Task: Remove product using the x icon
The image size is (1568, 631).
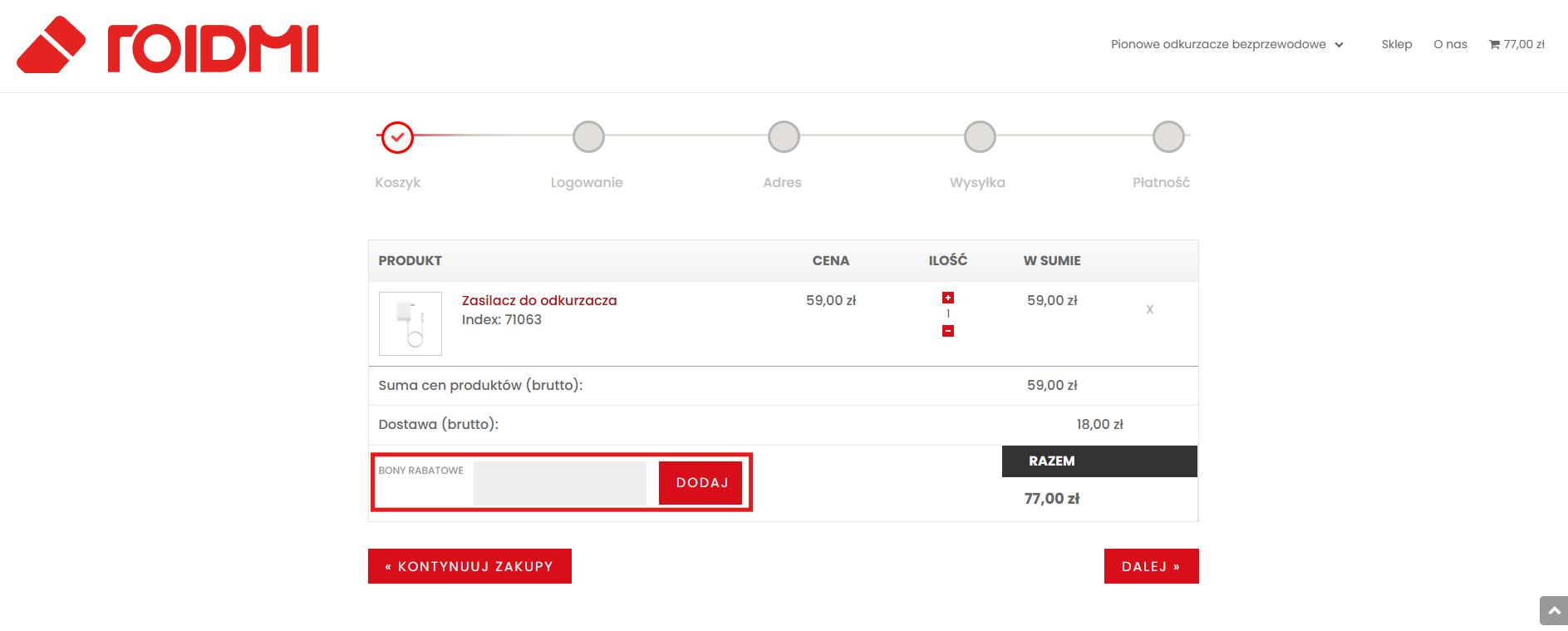Action: pos(1150,309)
